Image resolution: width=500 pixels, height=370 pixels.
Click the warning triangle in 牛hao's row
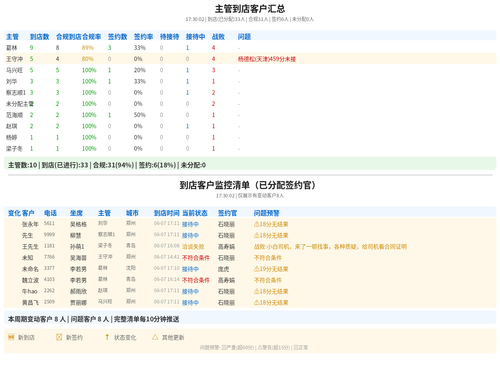(x=257, y=291)
